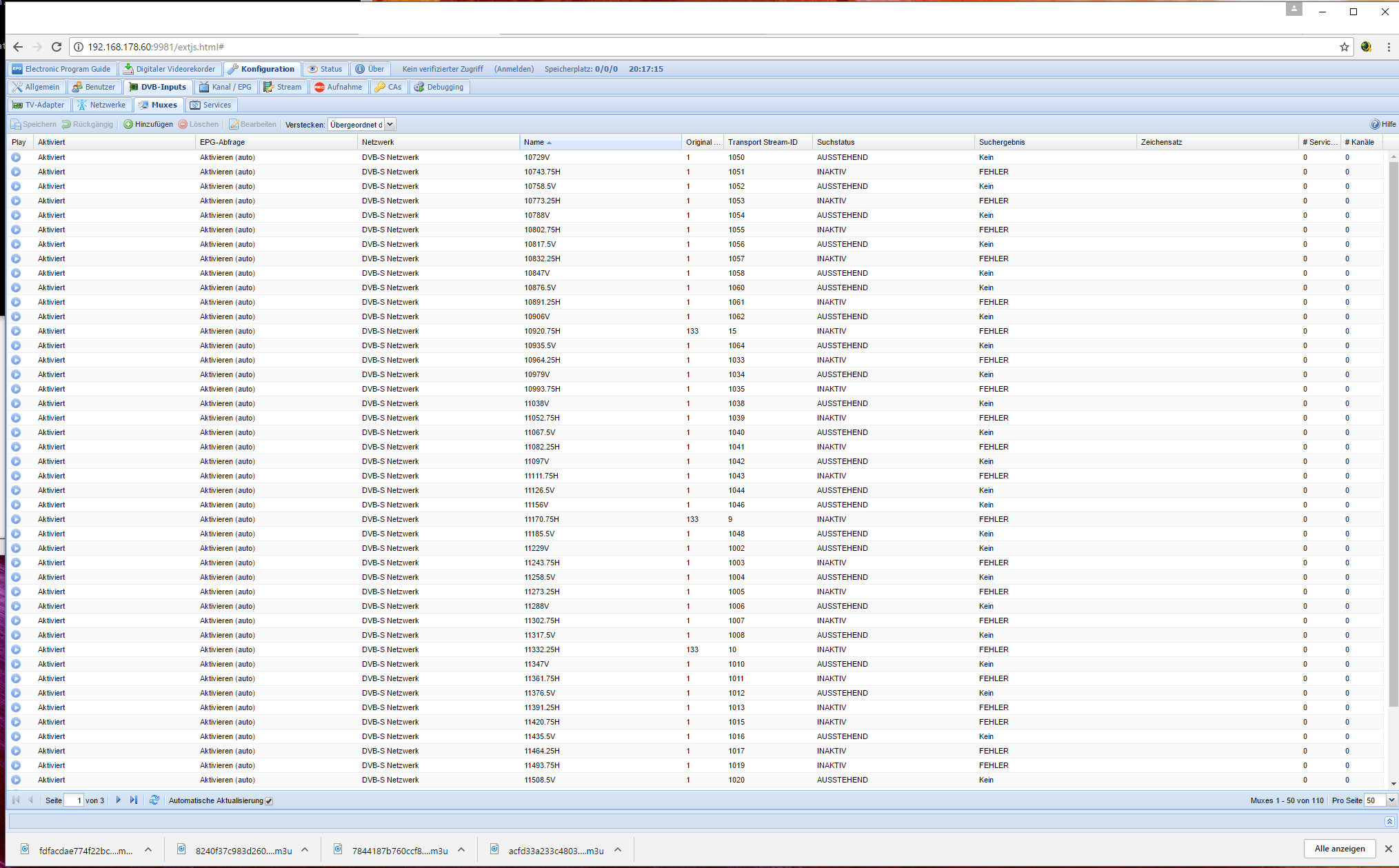Viewport: 1399px width, 868px height.
Task: Open the Stream tab
Action: click(x=283, y=87)
